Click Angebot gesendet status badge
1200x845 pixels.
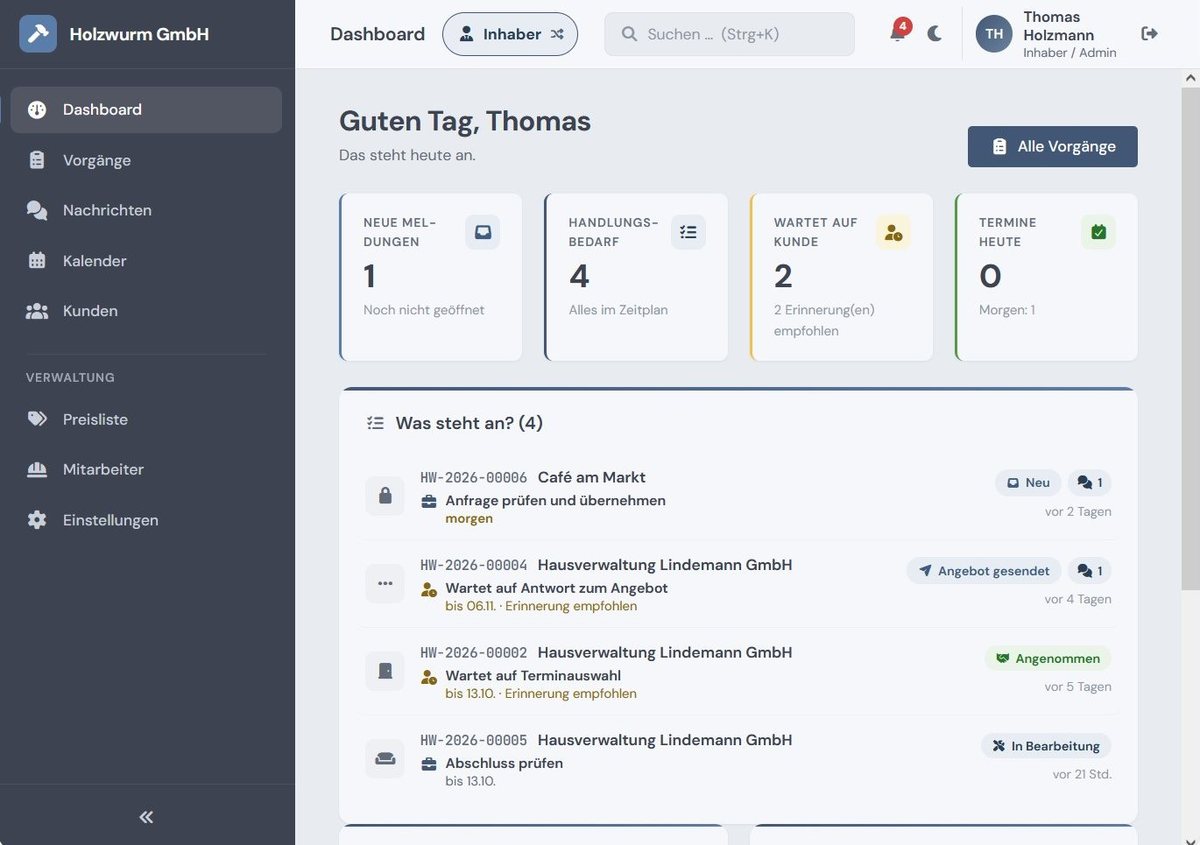(984, 571)
